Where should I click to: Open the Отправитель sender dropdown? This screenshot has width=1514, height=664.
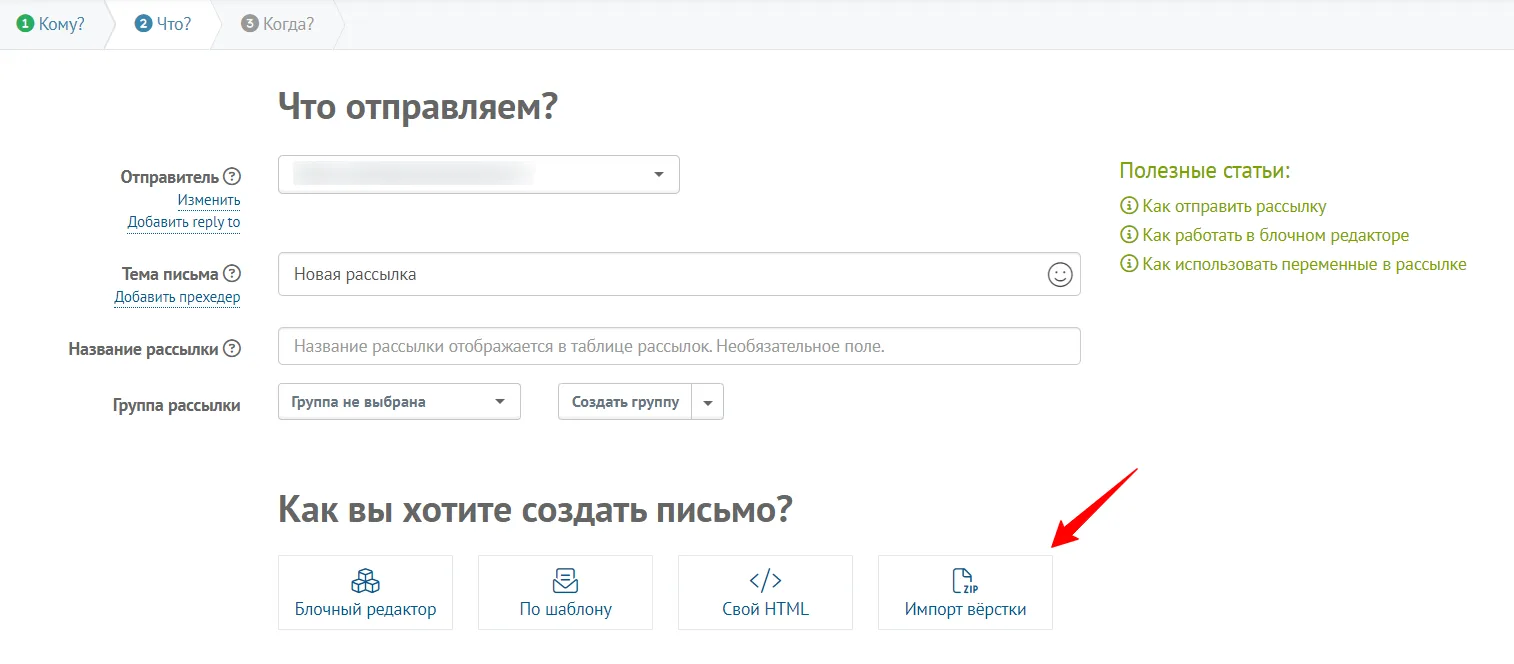click(x=479, y=174)
